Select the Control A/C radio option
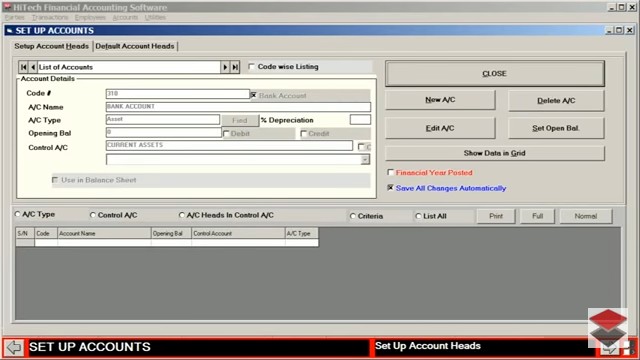Viewport: 640px width, 360px height. coord(93,215)
